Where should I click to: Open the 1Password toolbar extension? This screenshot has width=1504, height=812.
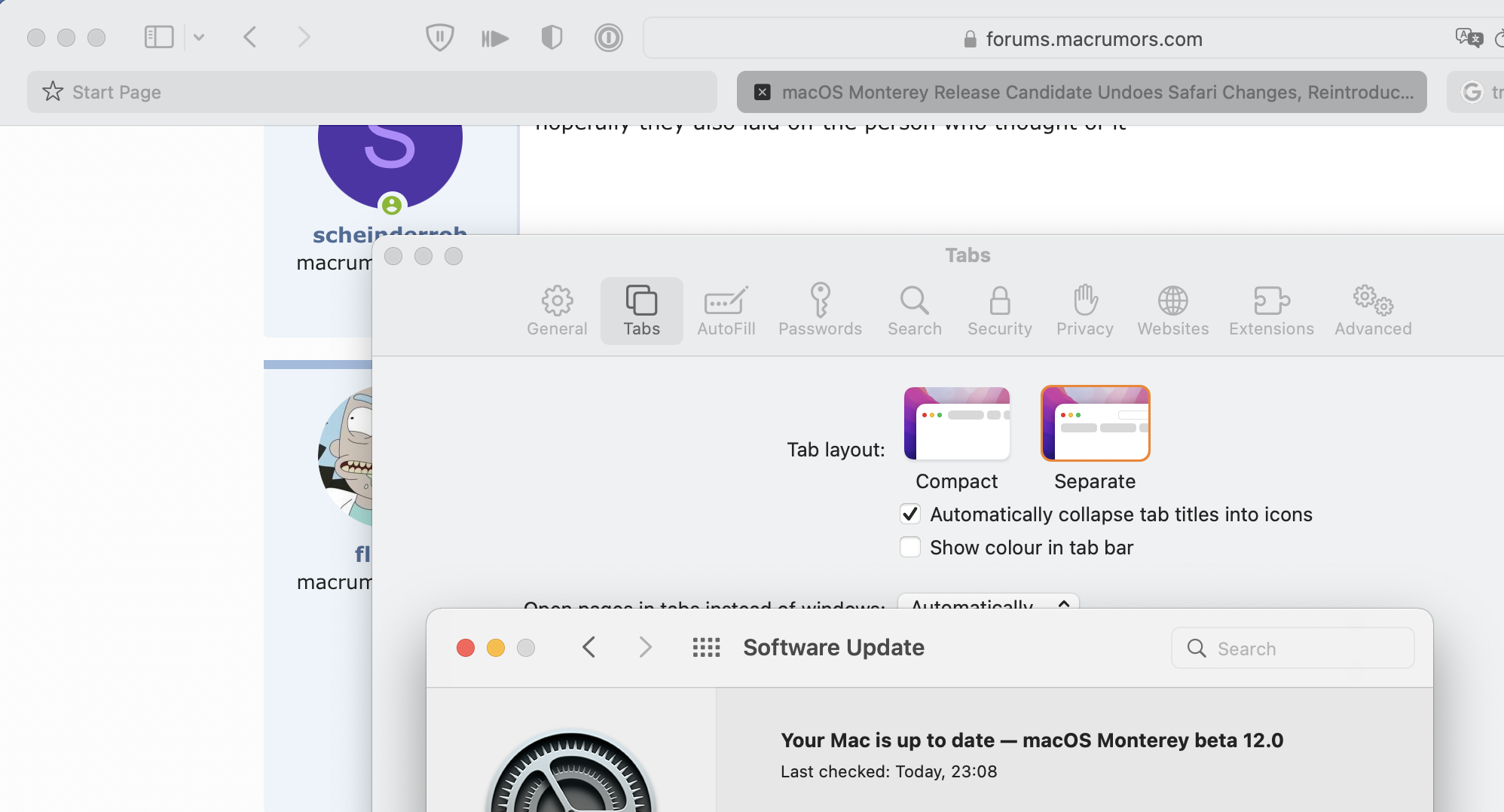click(608, 37)
